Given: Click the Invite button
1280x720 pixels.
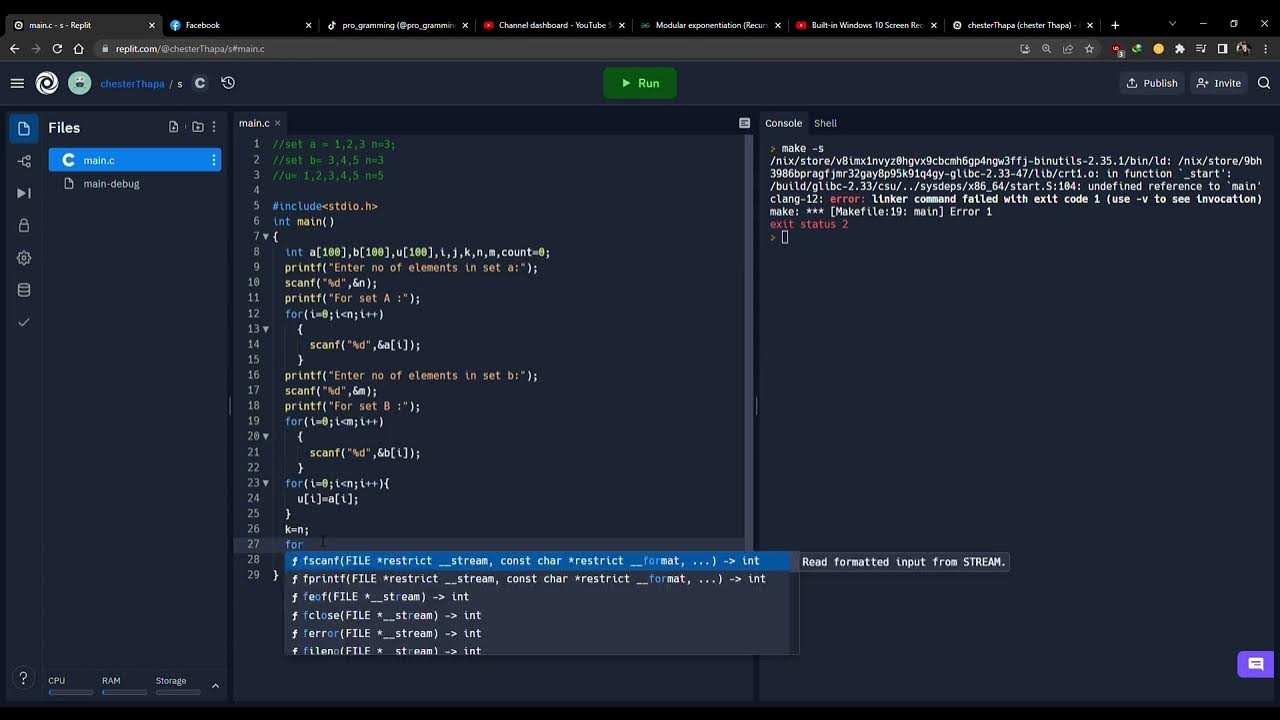Looking at the screenshot, I should pyautogui.click(x=1218, y=83).
